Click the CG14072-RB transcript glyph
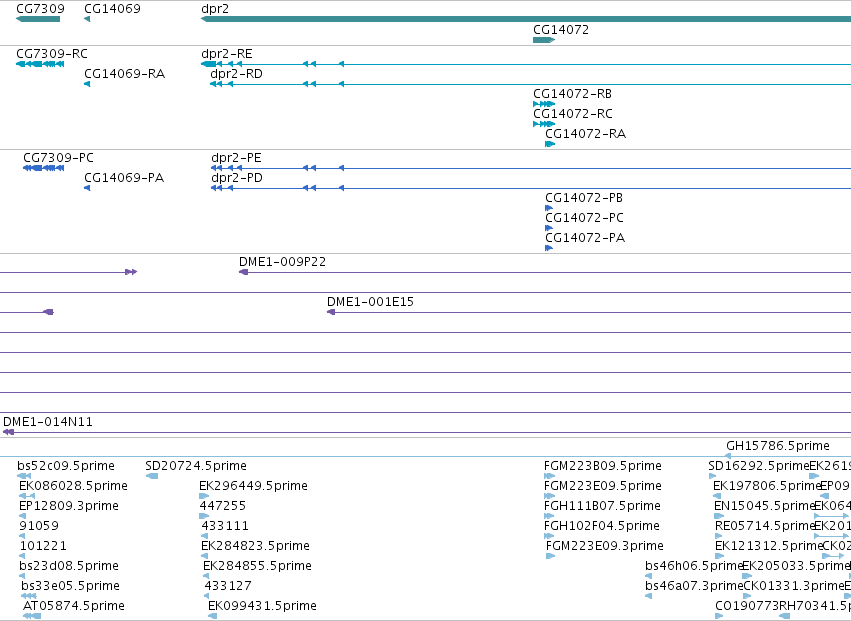Image resolution: width=851 pixels, height=621 pixels. (x=544, y=104)
